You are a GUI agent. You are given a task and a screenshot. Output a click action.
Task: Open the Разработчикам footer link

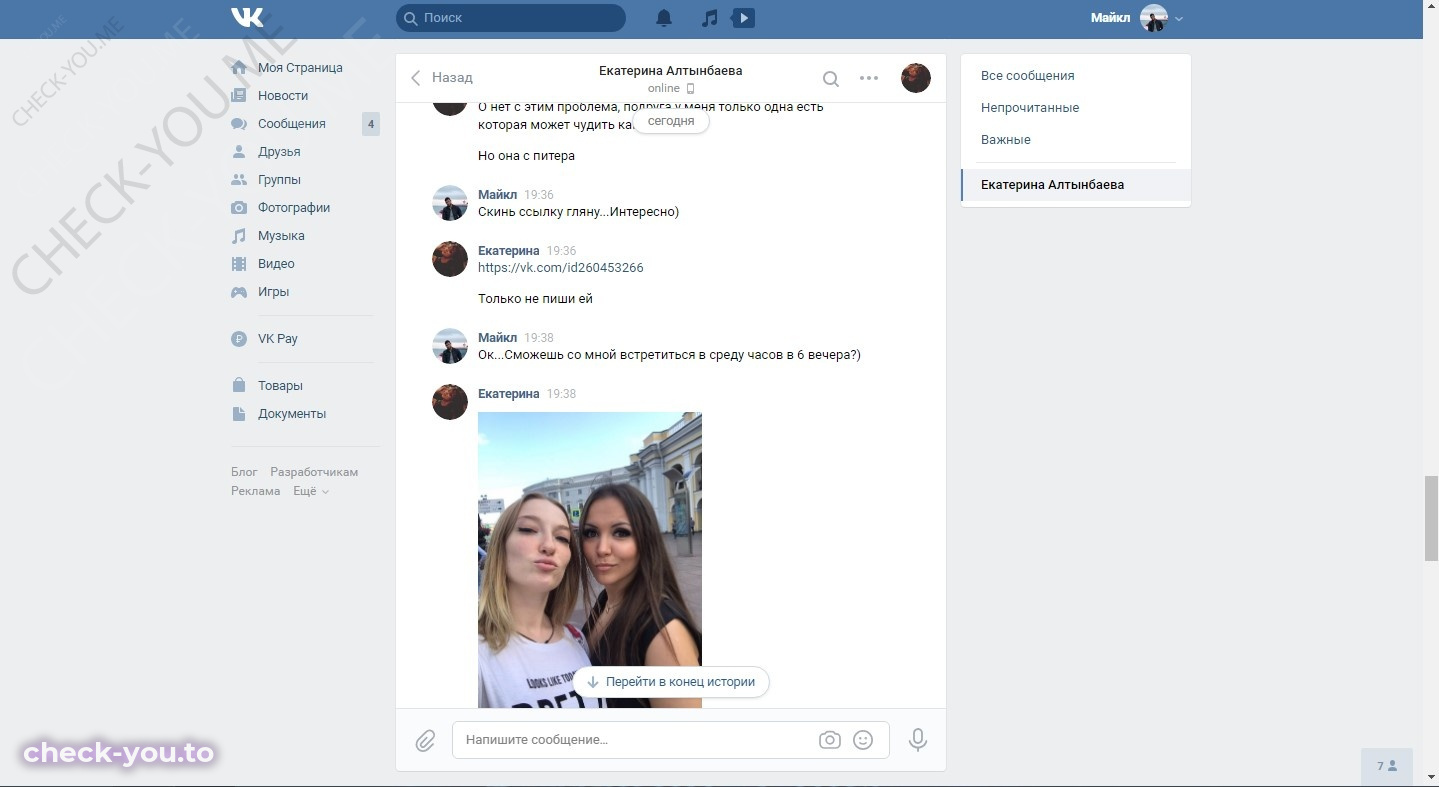(x=314, y=472)
